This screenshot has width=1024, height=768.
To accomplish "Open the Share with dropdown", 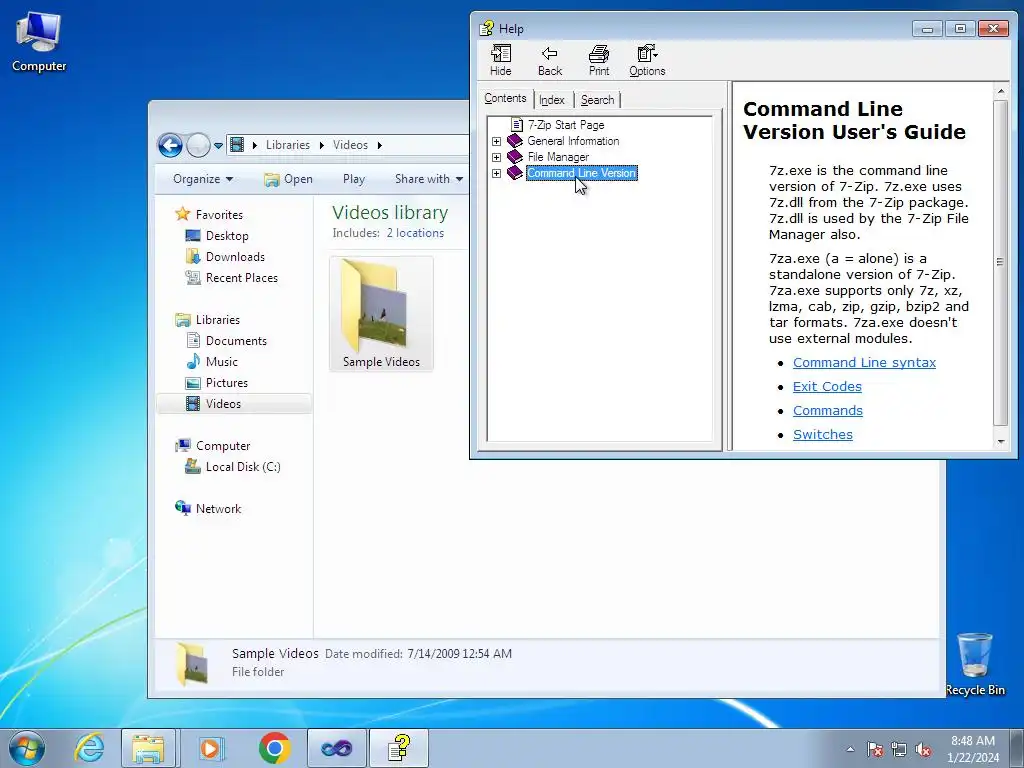I will pyautogui.click(x=428, y=179).
